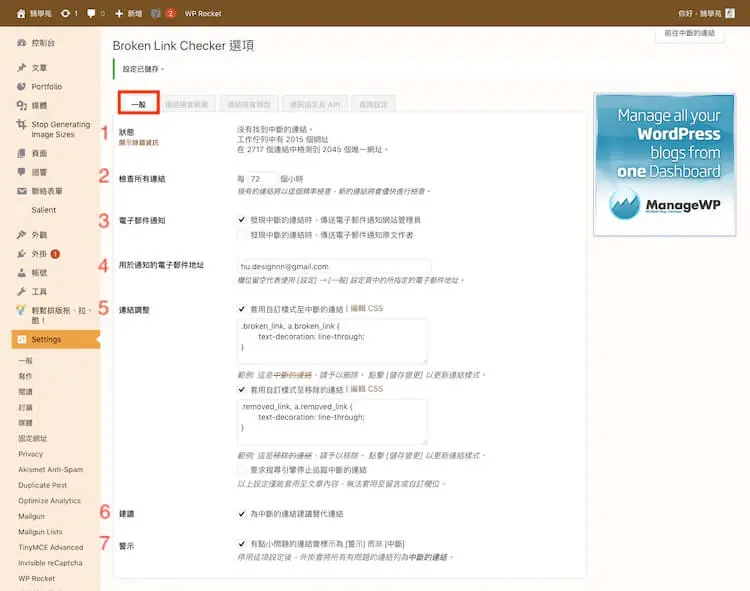Click the hu.designnn@gmail.com email field

(x=334, y=266)
